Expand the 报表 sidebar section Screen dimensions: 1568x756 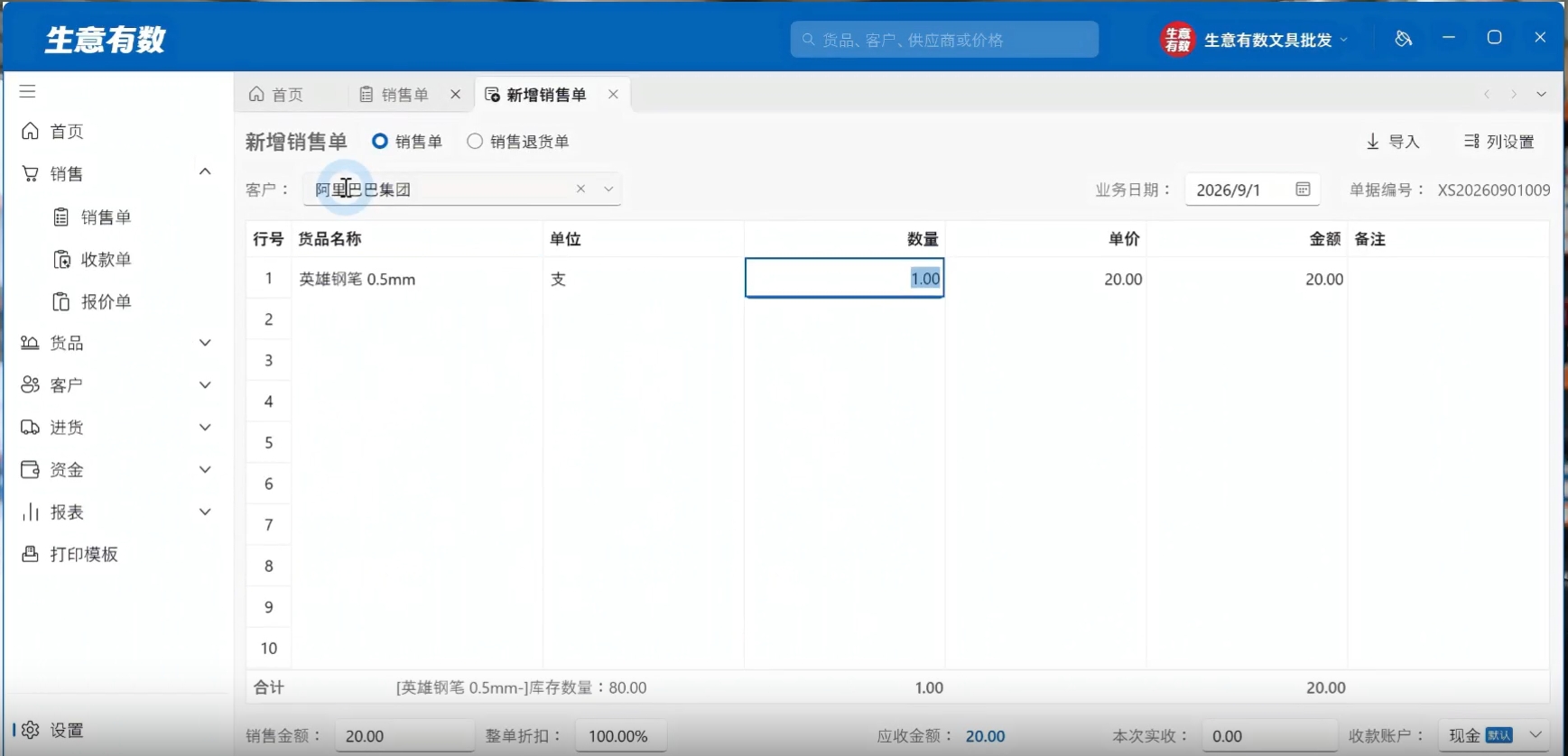point(206,512)
